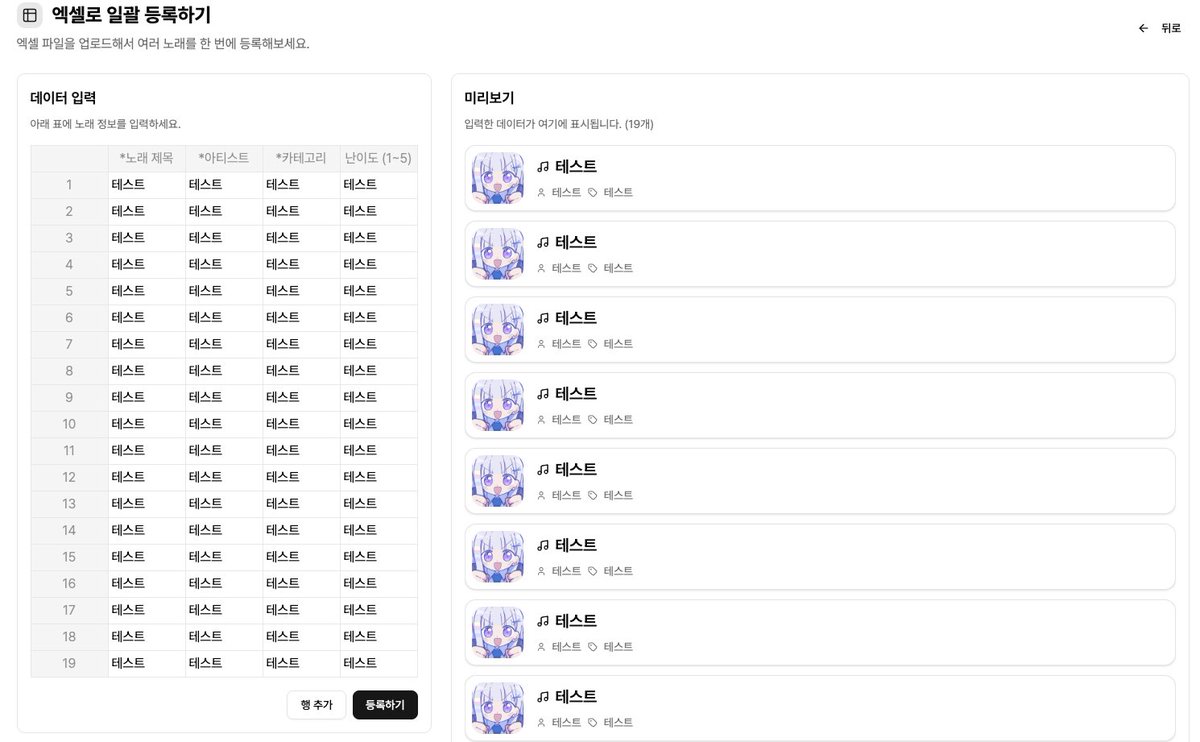Viewport: 1200px width, 742px height.
Task: Click the 카테고리 cell in row 11
Action: 302,450
